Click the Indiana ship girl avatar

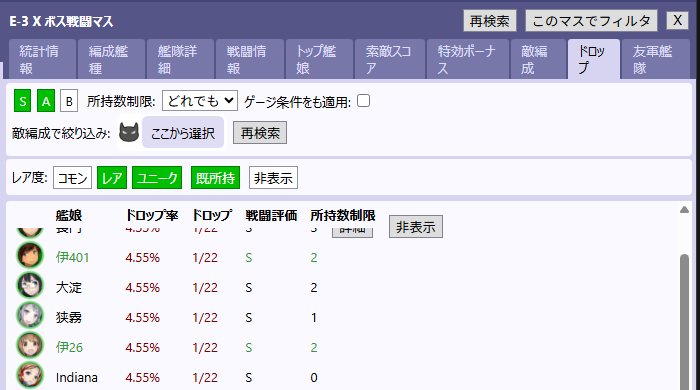coord(30,375)
